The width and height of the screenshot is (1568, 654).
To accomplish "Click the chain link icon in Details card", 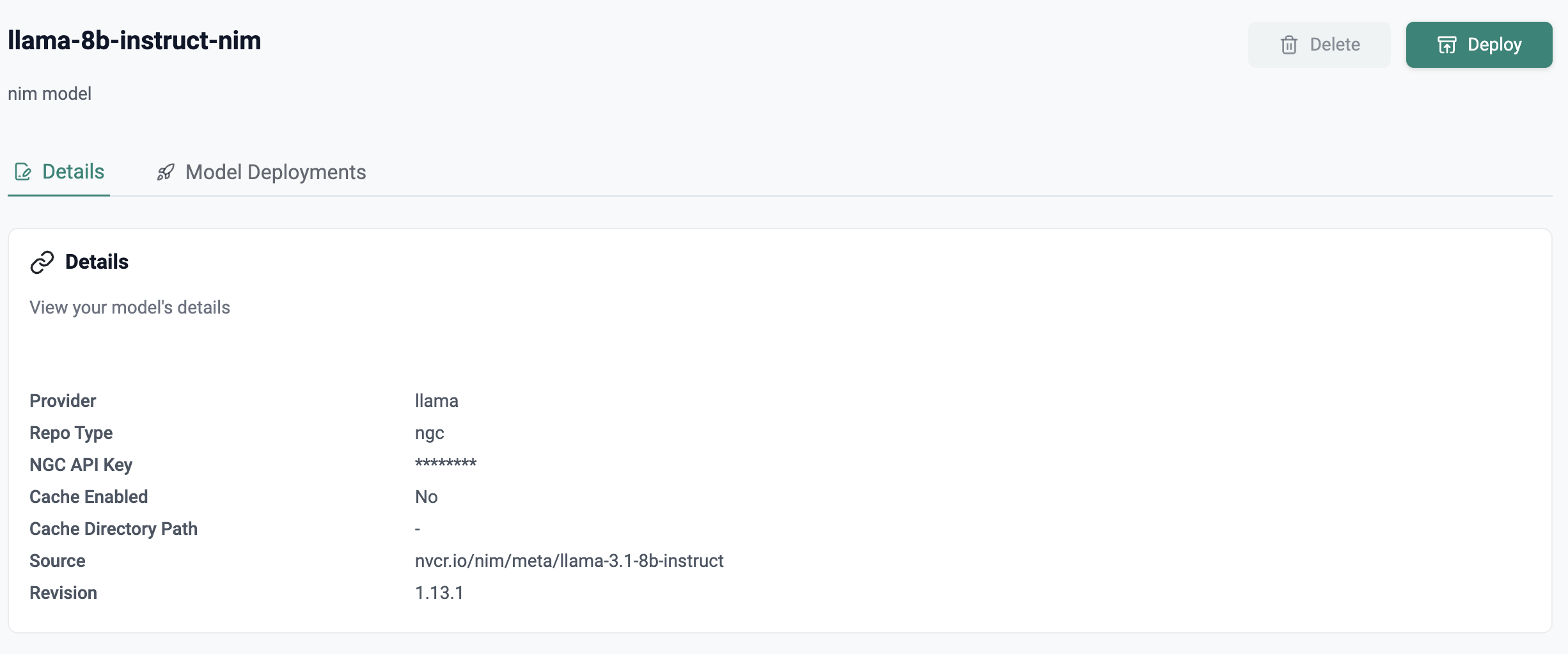I will (x=42, y=262).
